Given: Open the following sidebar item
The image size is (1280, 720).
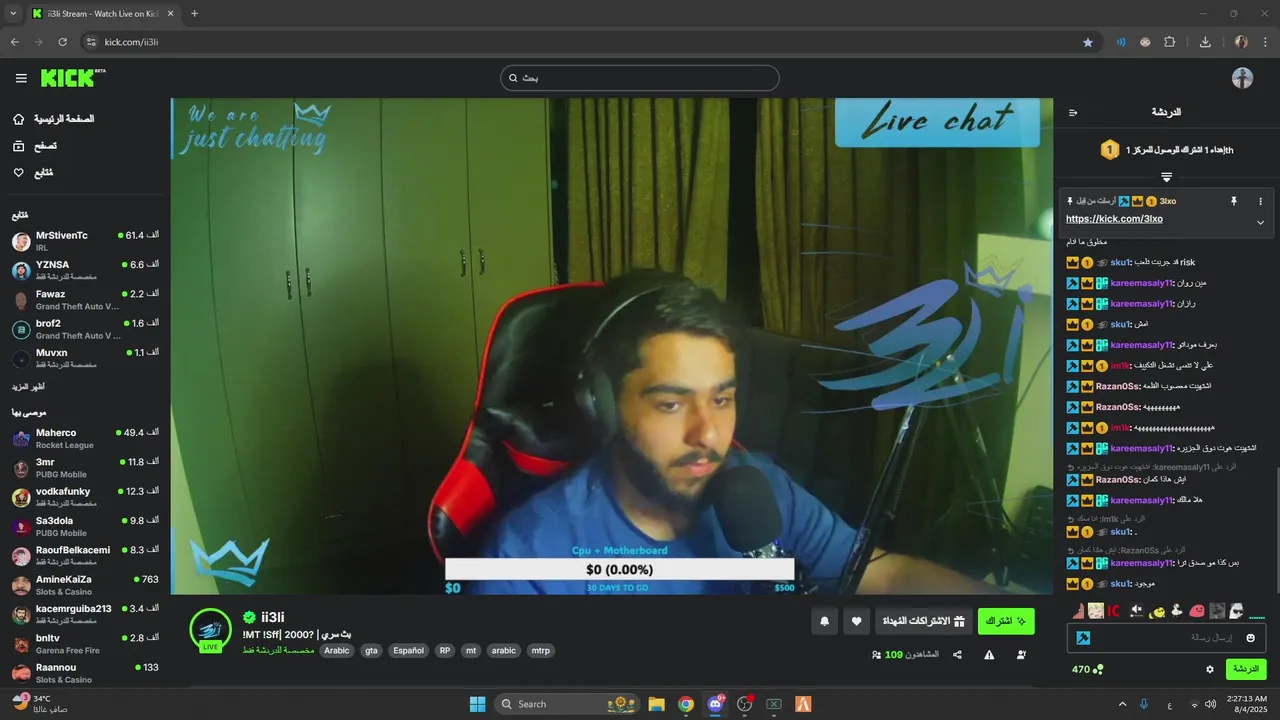Looking at the screenshot, I should pos(33,173).
